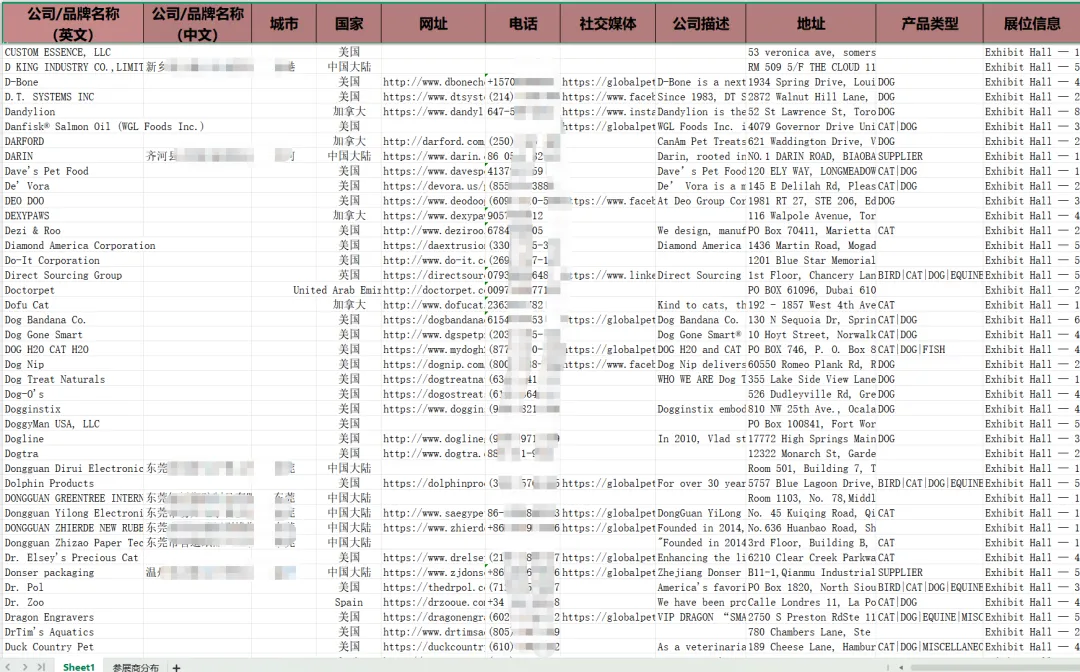
Task: Add a new sheet with plus icon
Action: click(176, 667)
